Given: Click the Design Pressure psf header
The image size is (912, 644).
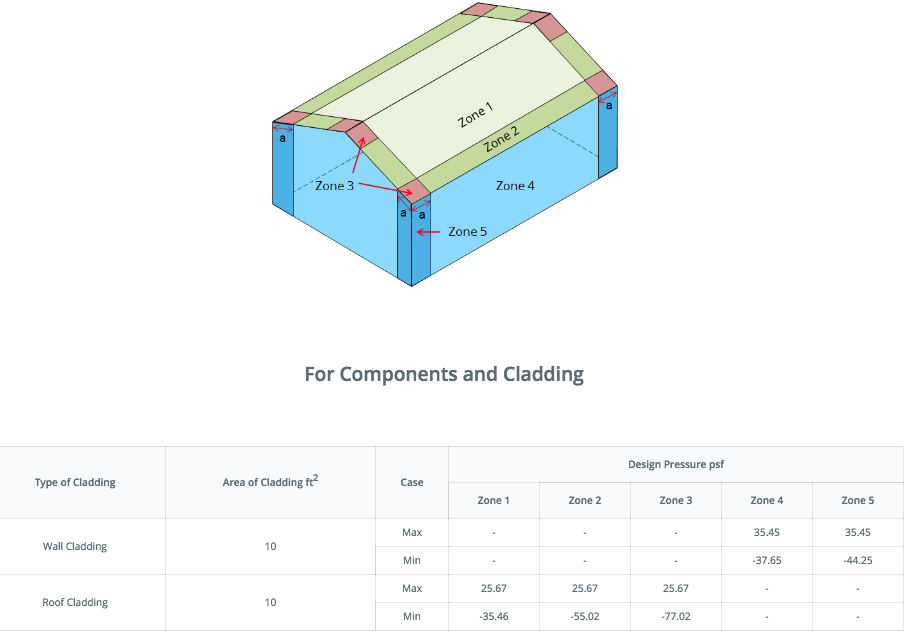Looking at the screenshot, I should point(676,464).
